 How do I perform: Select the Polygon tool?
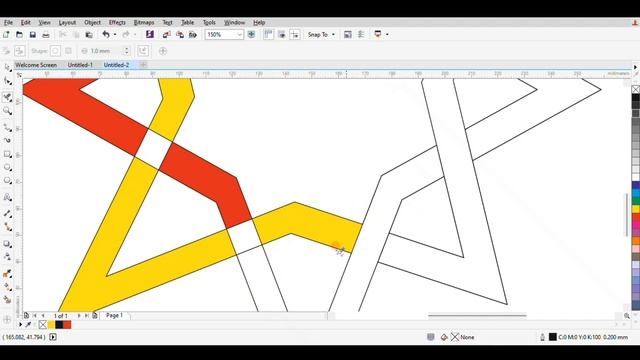pos(7,181)
